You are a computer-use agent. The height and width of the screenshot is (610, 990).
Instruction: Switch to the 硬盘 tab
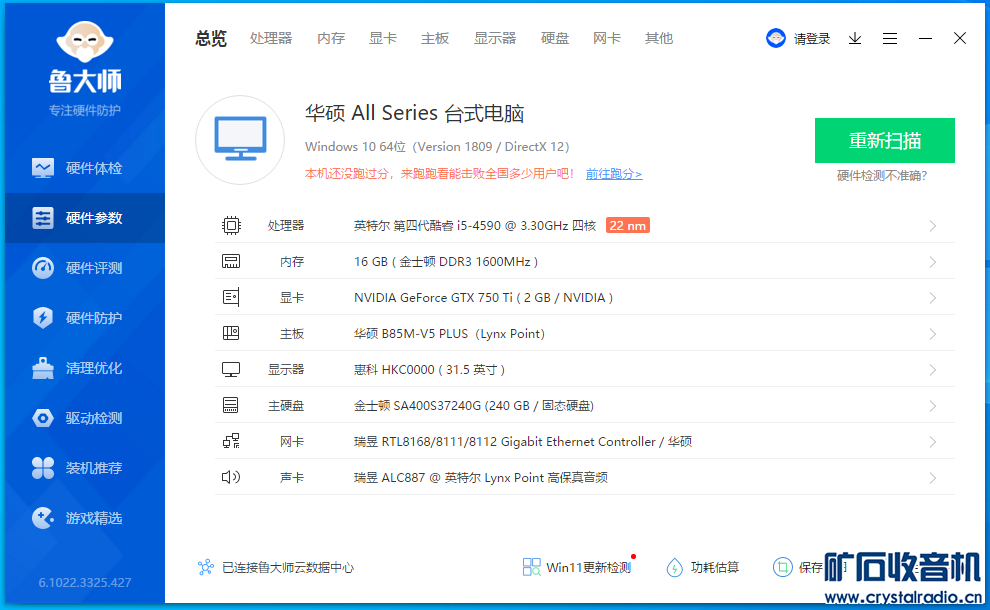pos(555,39)
